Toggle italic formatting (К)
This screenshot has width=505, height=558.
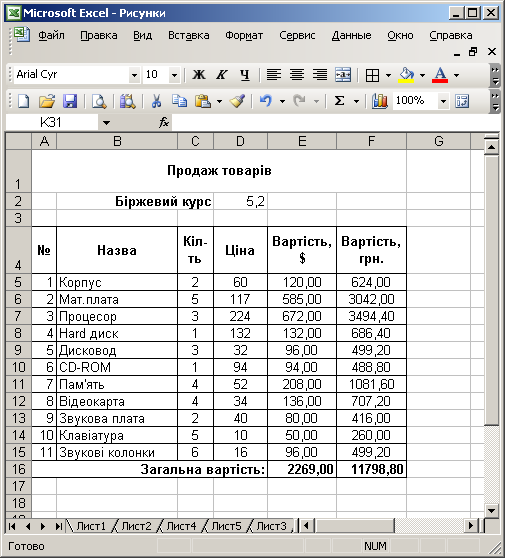[222, 75]
